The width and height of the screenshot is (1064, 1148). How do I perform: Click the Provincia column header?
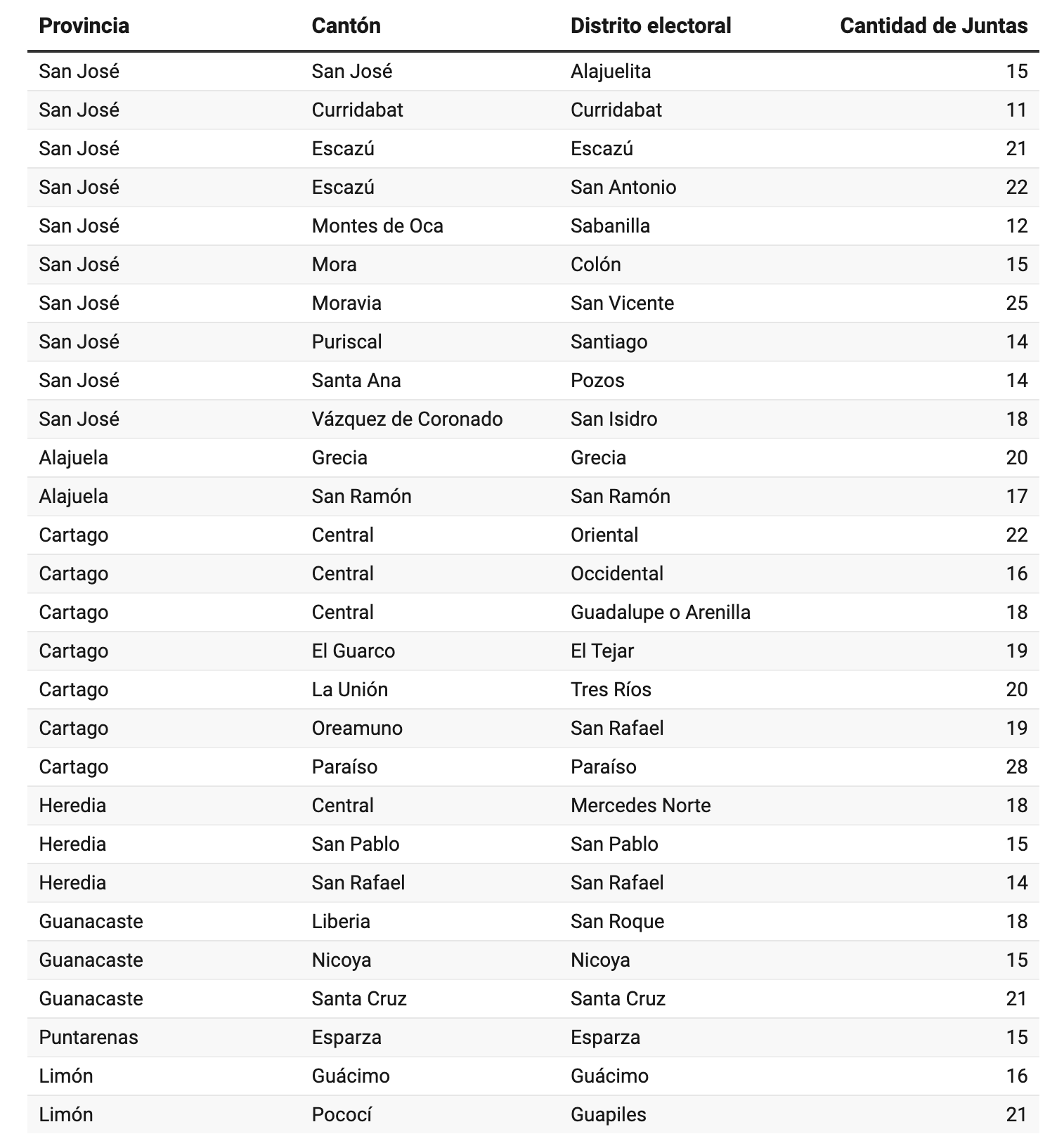click(84, 26)
